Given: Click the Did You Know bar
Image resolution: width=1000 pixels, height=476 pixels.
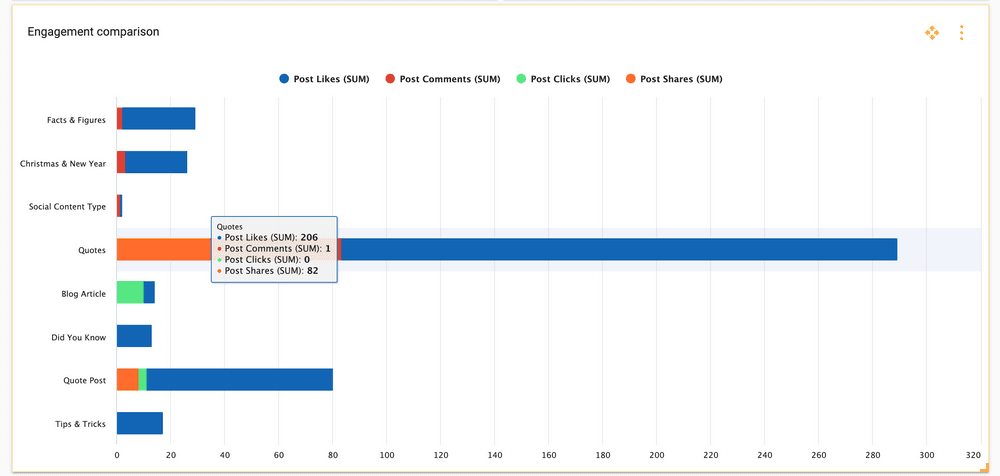Looking at the screenshot, I should tap(134, 336).
